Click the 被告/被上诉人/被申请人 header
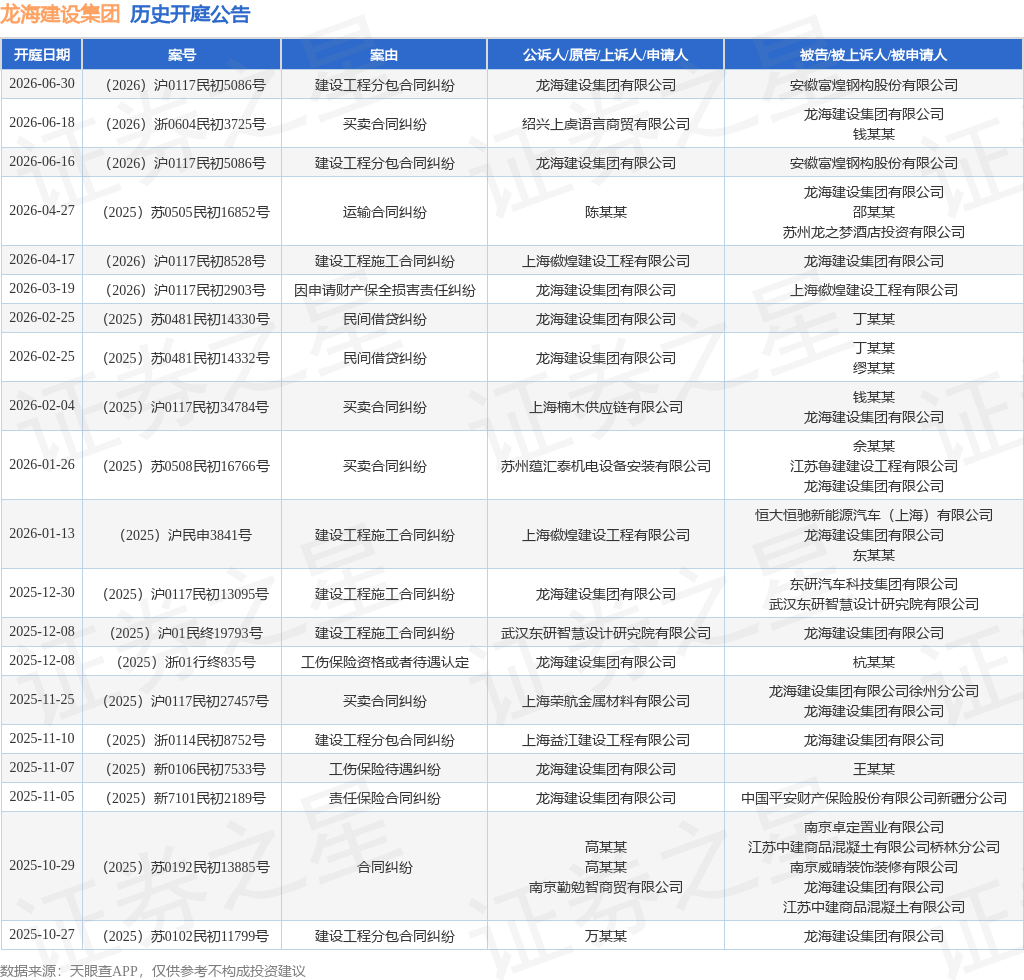1024x980 pixels. point(873,55)
